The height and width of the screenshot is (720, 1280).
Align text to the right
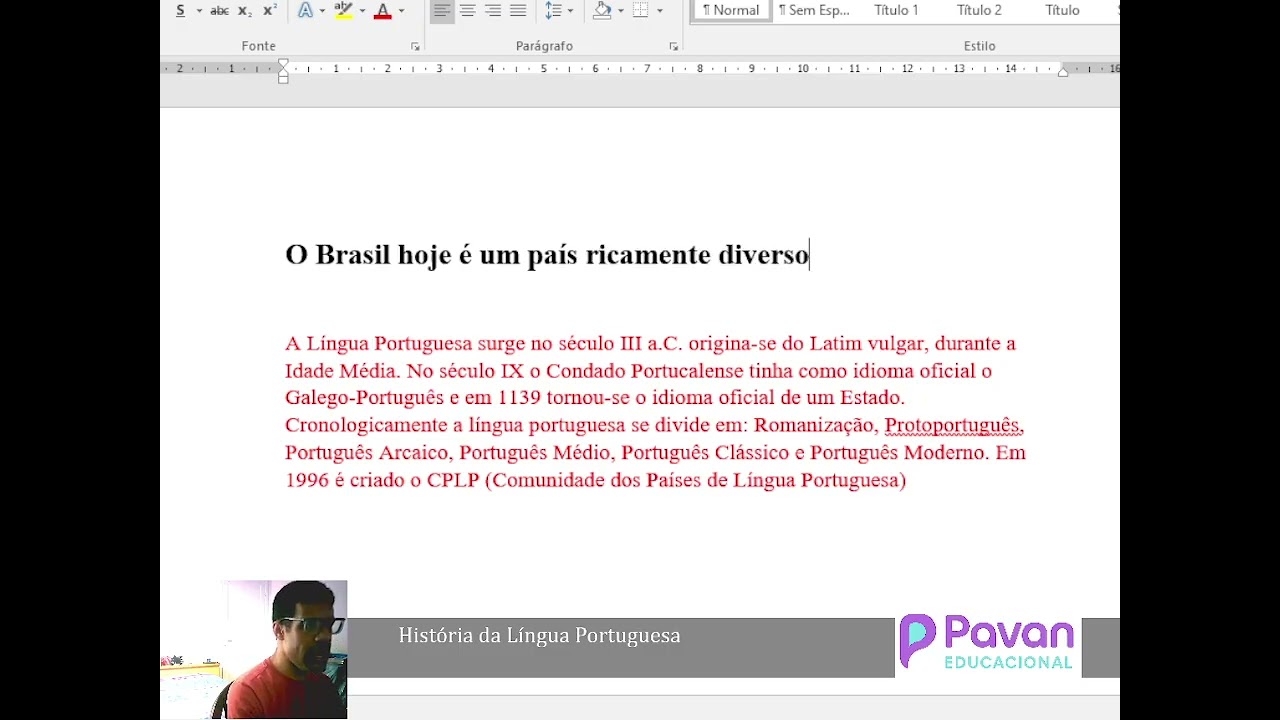click(x=493, y=11)
